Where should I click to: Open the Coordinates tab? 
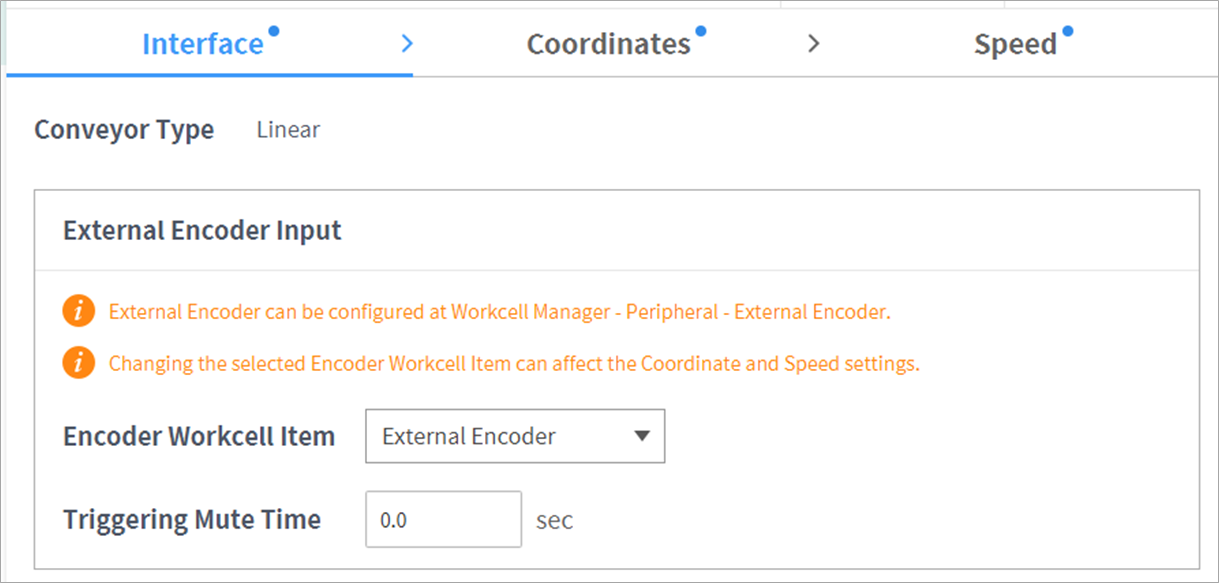click(608, 45)
